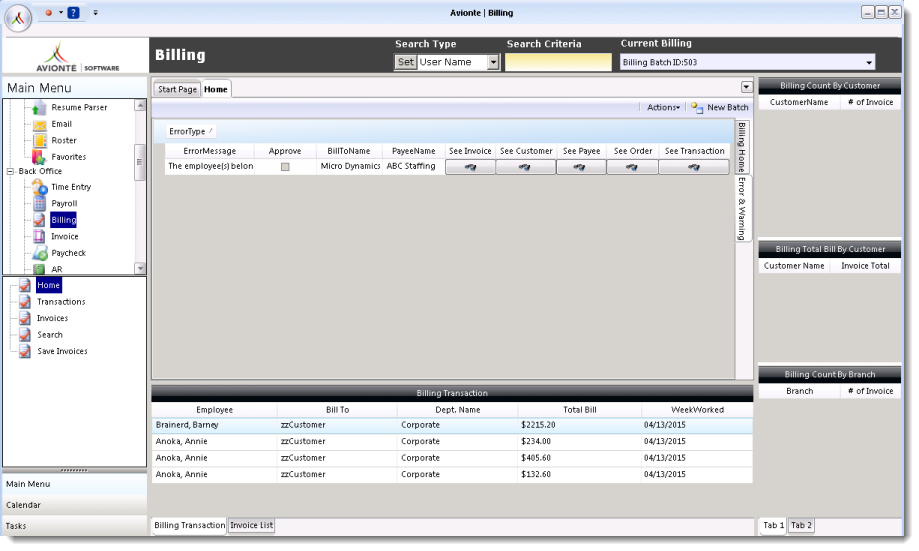Click the Main Menu scrollbar up arrow
This screenshot has width=919, height=551.
[x=139, y=106]
